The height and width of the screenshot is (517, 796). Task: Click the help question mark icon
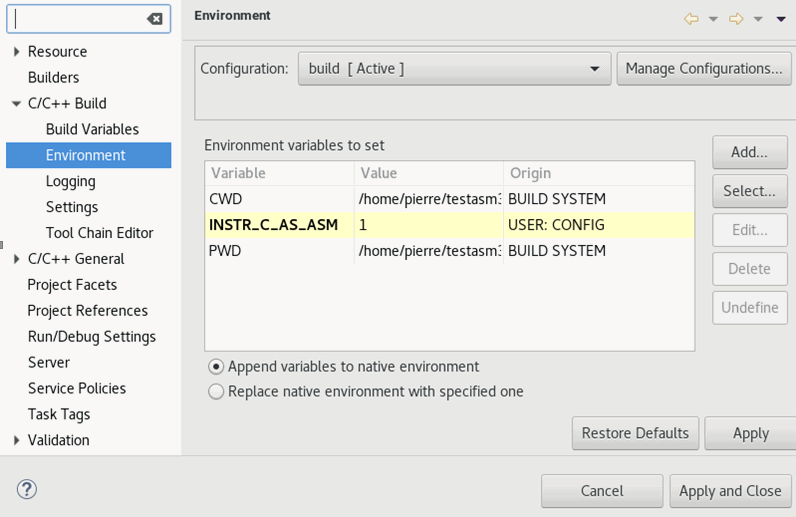(27, 489)
